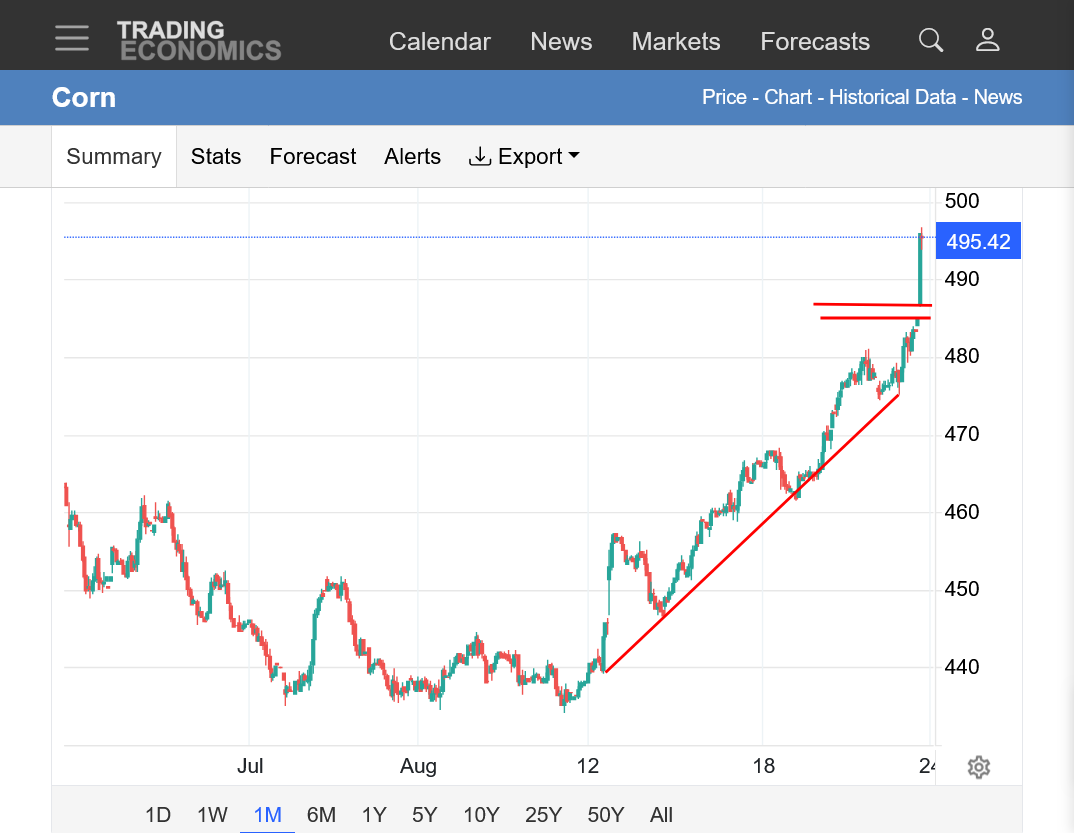Open Forecasts in navigation bar
1074x833 pixels.
coord(814,42)
